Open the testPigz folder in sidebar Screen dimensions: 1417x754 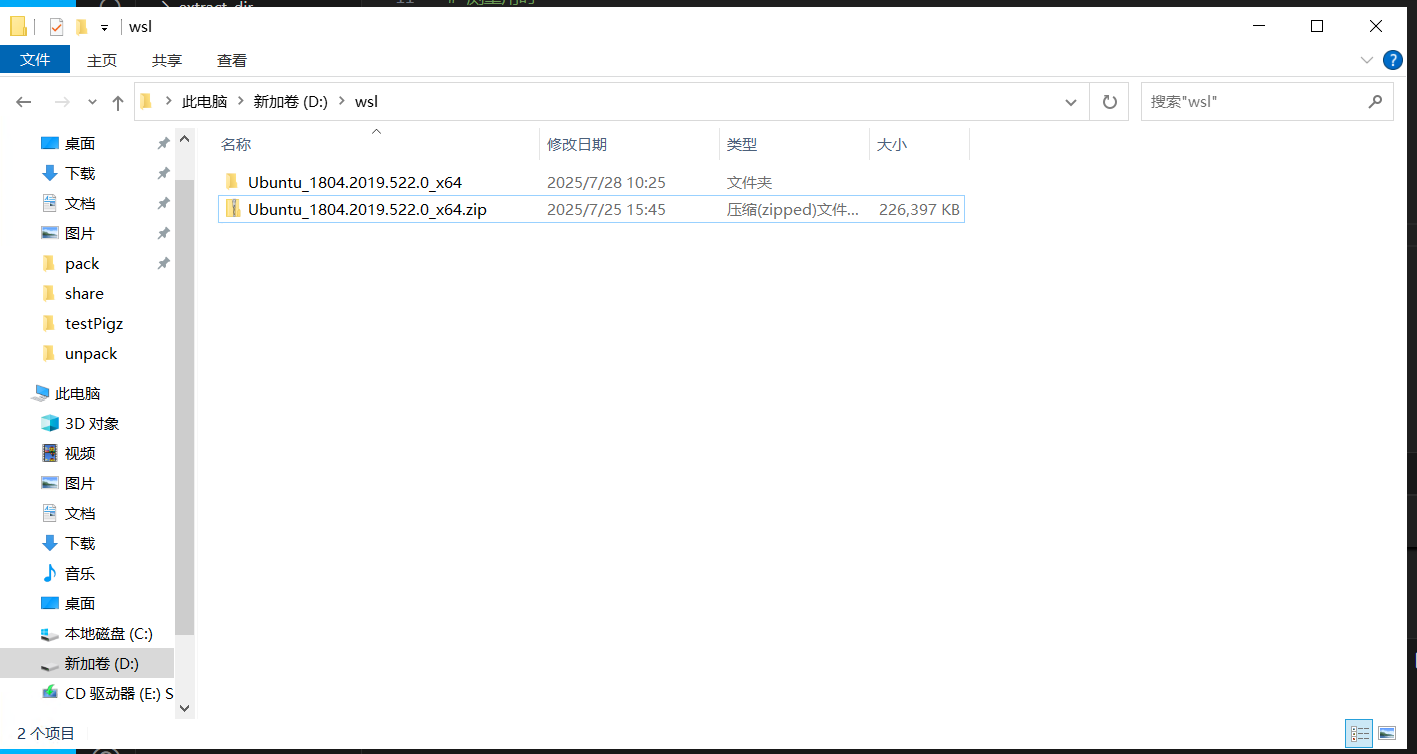tap(94, 323)
